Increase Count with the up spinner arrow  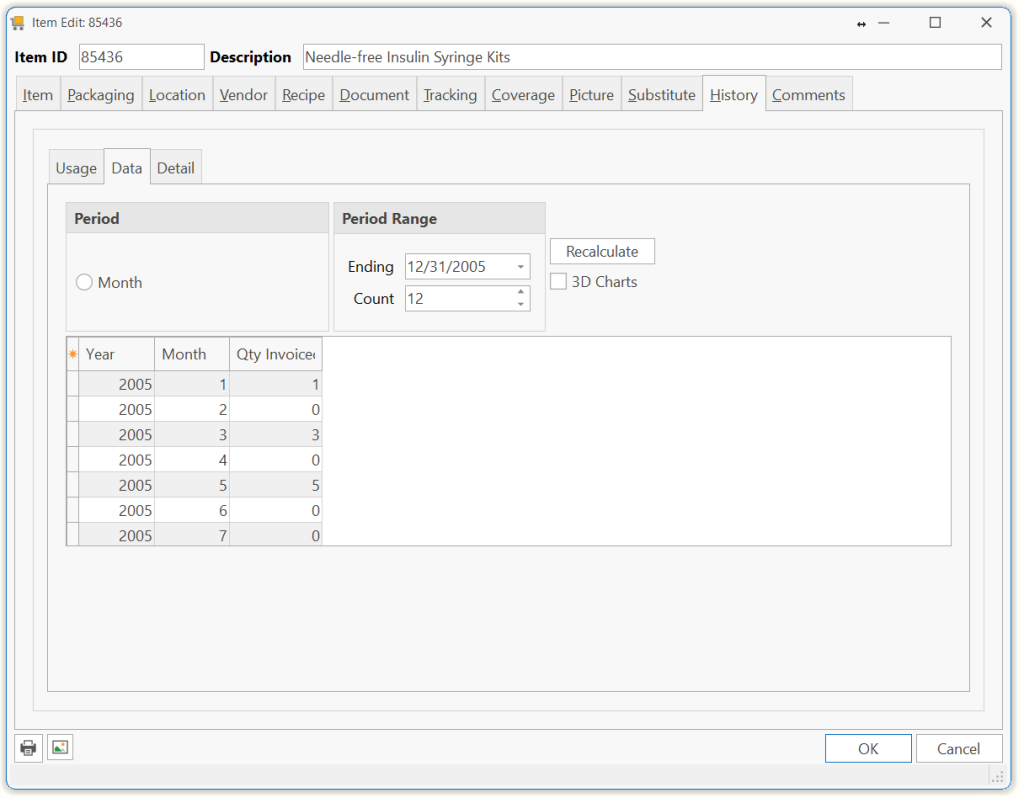coord(520,292)
